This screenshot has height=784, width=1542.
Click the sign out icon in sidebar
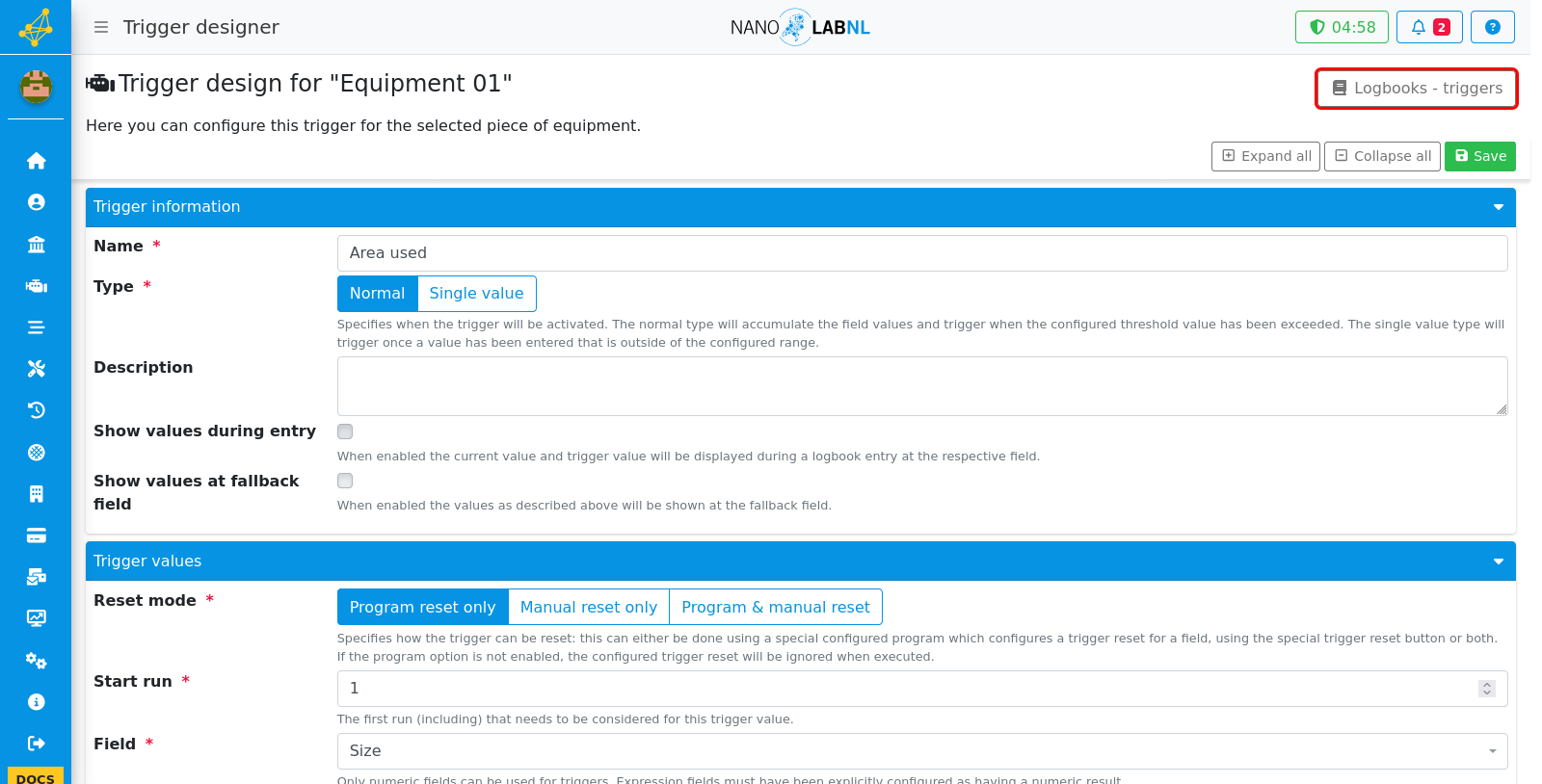click(37, 744)
